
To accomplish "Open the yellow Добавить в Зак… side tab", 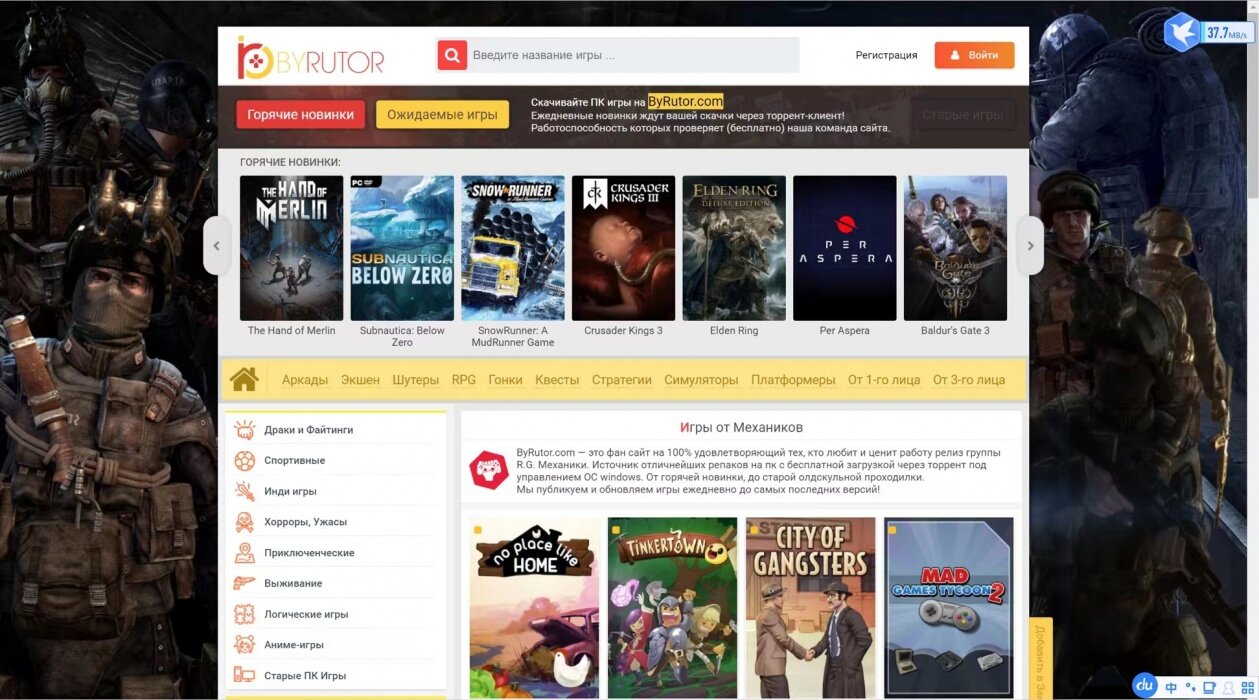I will pos(1040,659).
